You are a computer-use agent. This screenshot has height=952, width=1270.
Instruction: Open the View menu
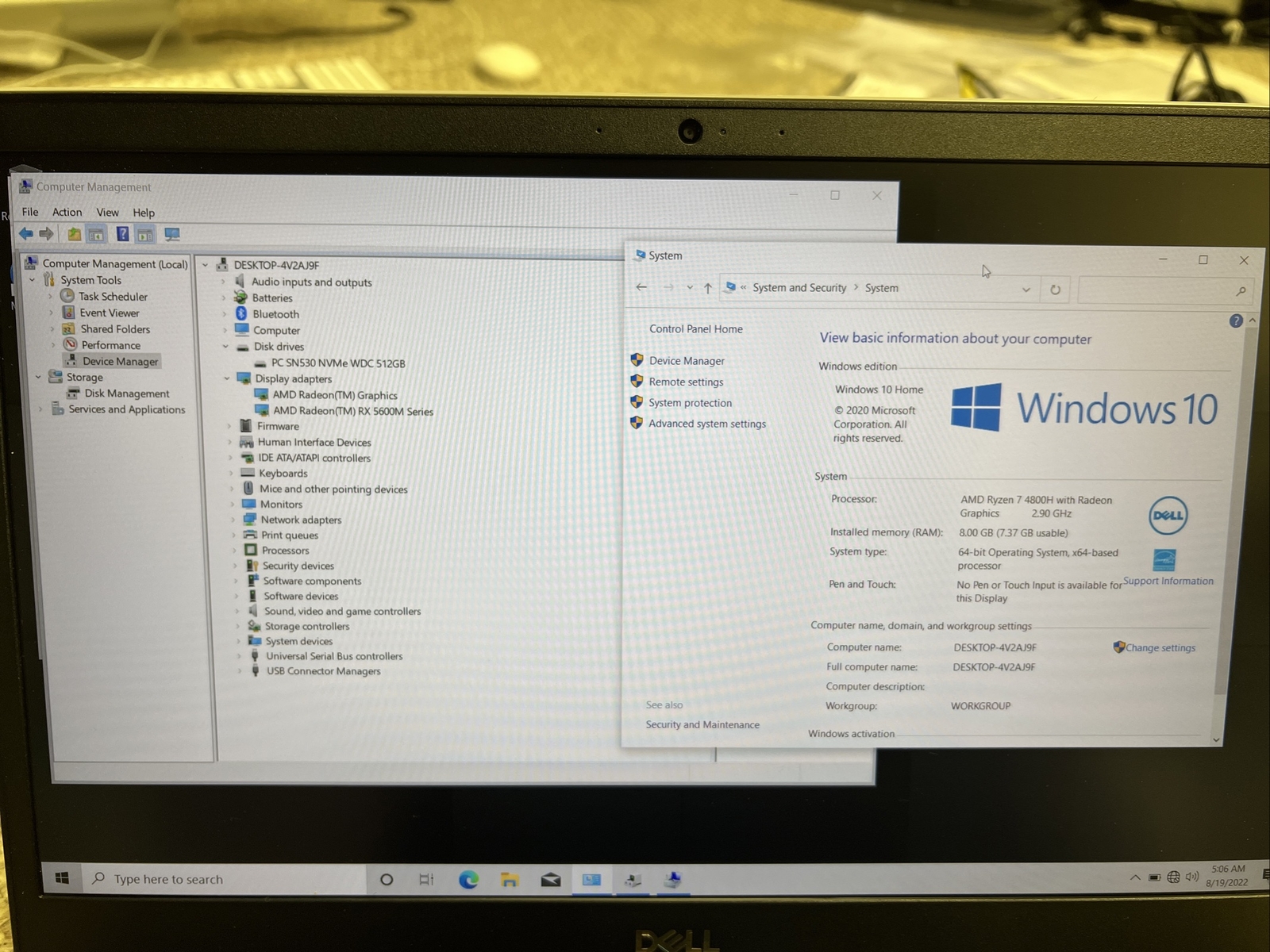coord(107,213)
